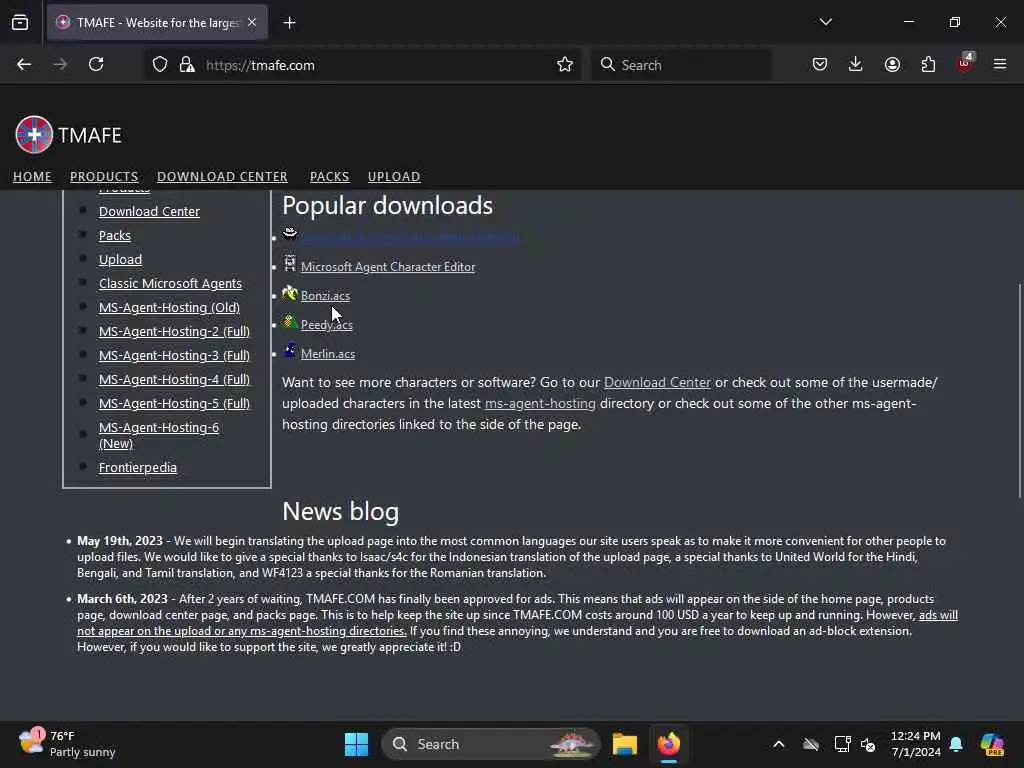1024x768 pixels.
Task: Open the Frontierpedia link
Action: click(138, 467)
